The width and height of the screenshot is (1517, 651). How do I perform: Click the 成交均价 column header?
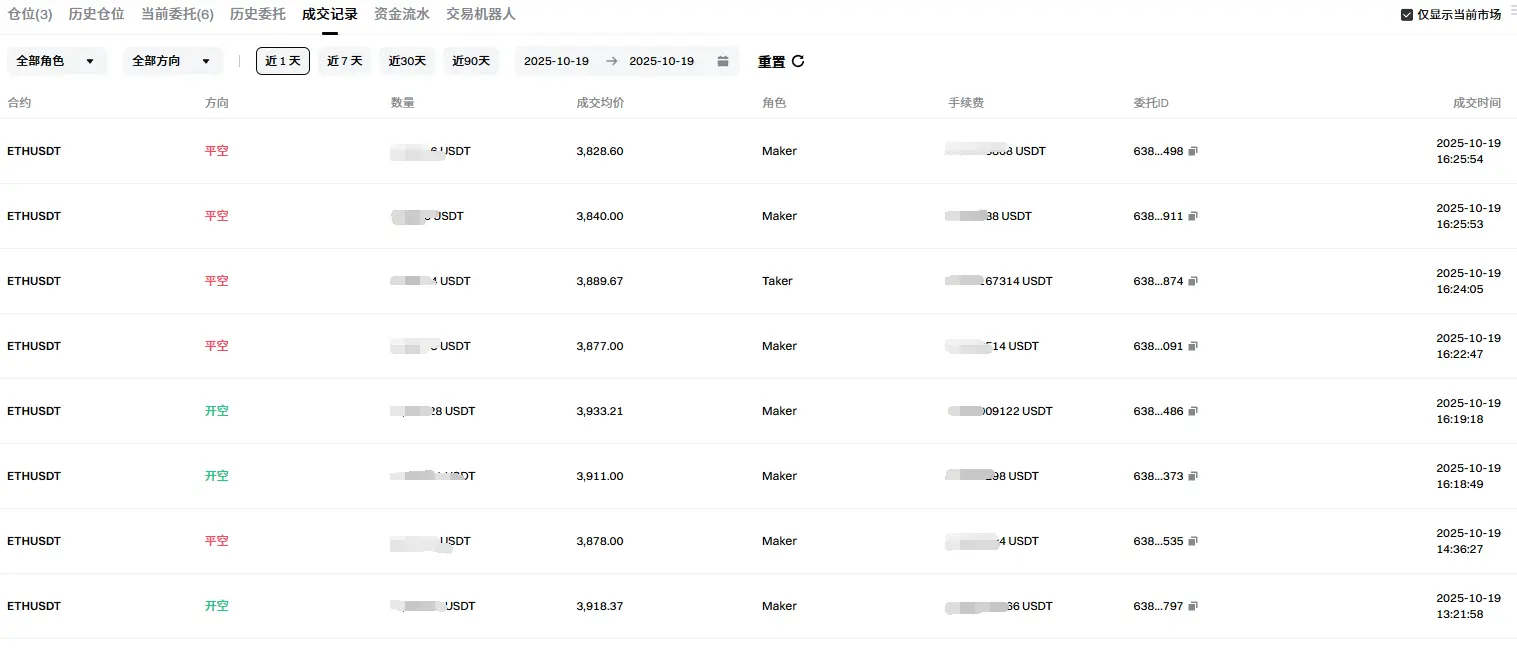[601, 103]
